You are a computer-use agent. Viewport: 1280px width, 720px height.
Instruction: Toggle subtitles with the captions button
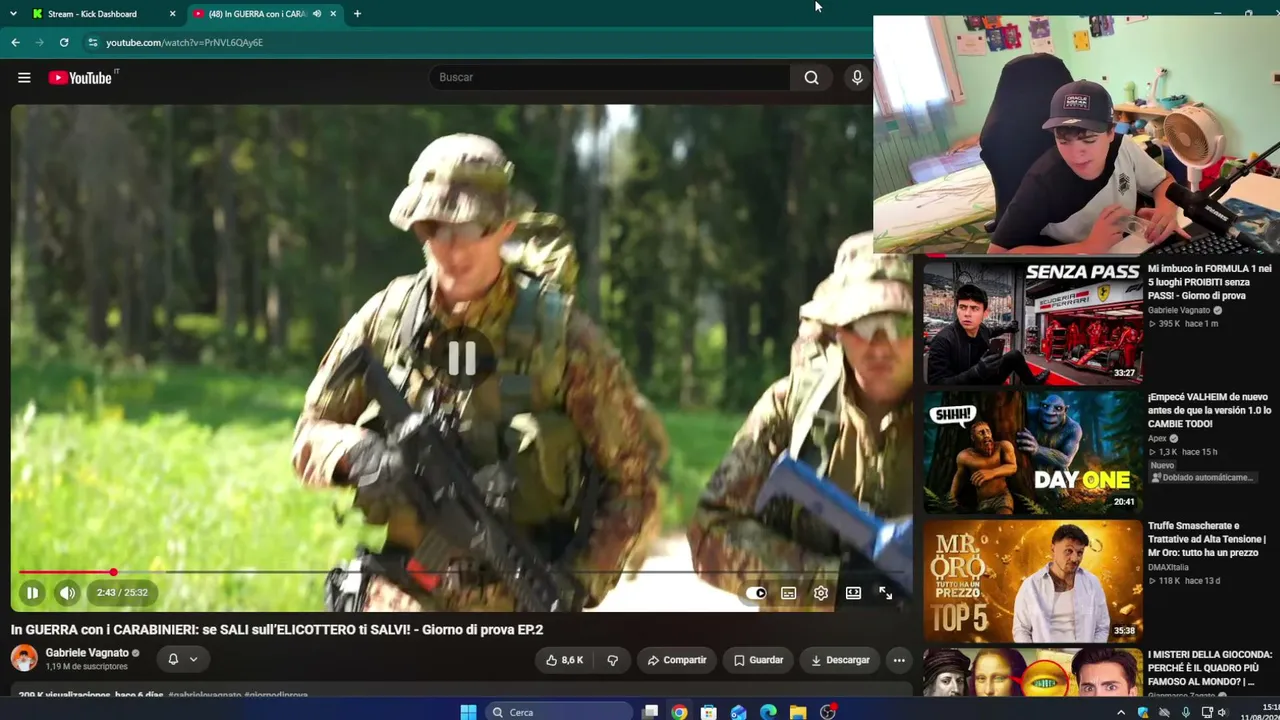click(789, 593)
